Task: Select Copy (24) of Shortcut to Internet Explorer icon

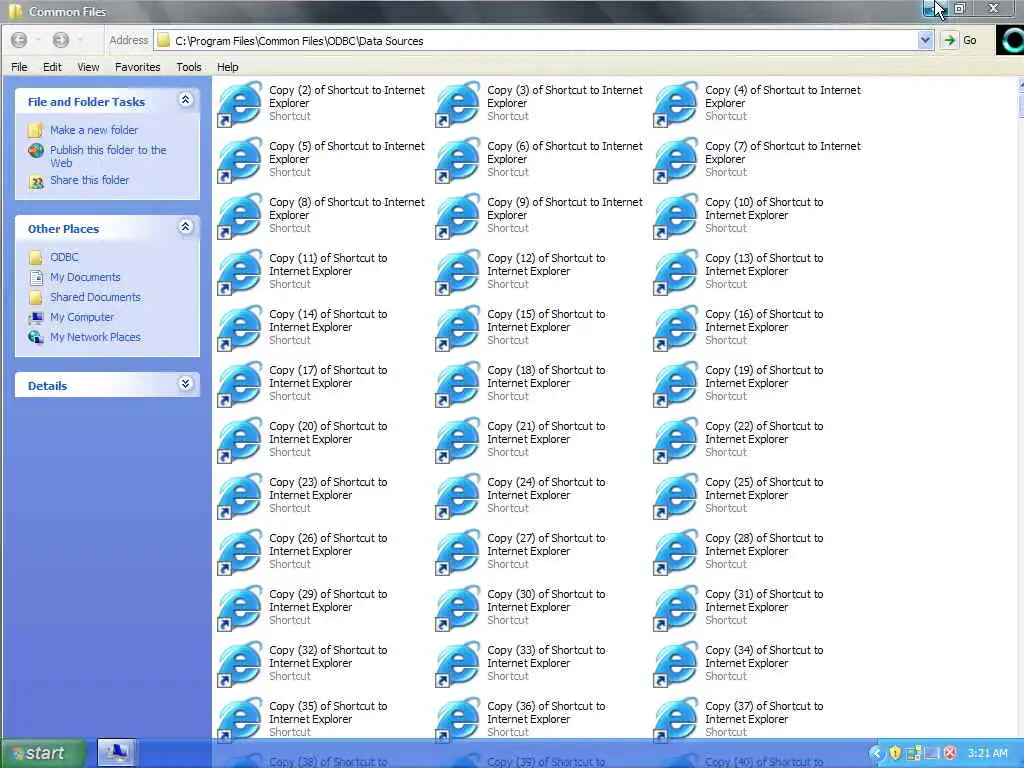Action: [458, 497]
